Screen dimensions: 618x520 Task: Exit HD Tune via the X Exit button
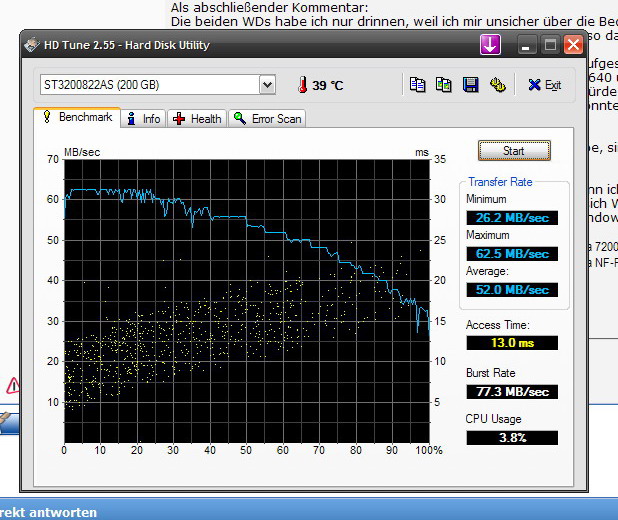pos(545,85)
